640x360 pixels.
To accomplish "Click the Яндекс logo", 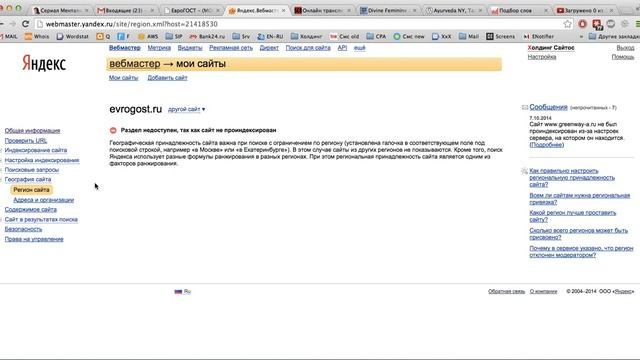I will 44,63.
